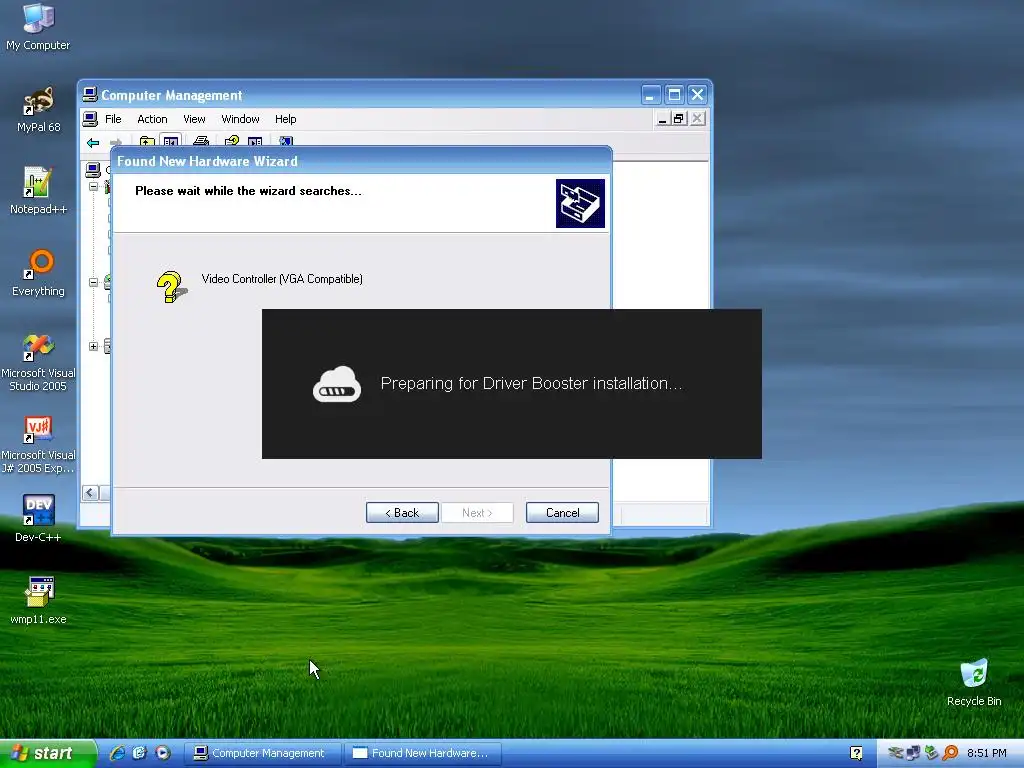Click the Scan for hardware changes toolbar icon
The height and width of the screenshot is (768, 1024).
tap(285, 141)
